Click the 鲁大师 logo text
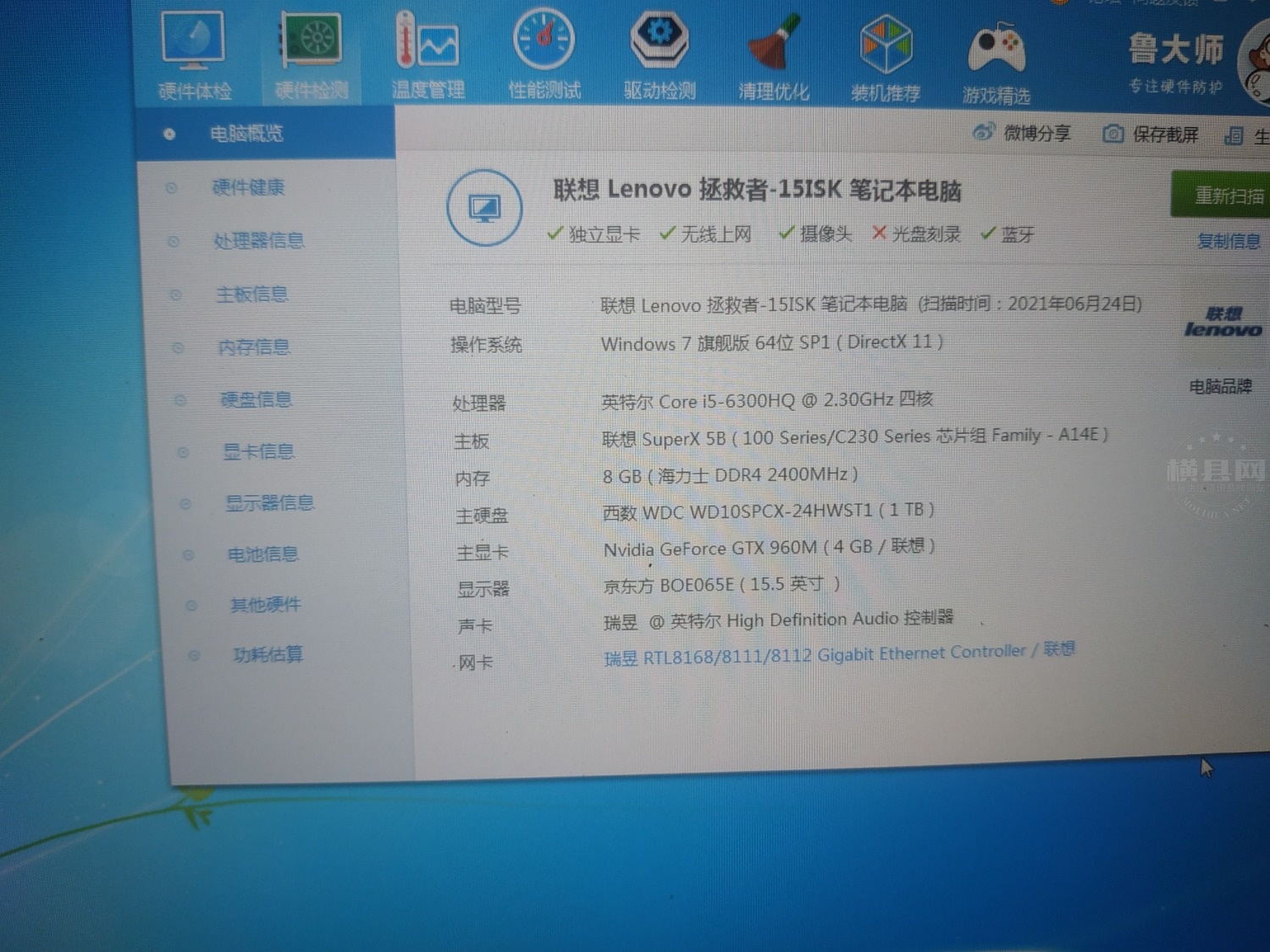The width and height of the screenshot is (1270, 952). [x=1175, y=50]
